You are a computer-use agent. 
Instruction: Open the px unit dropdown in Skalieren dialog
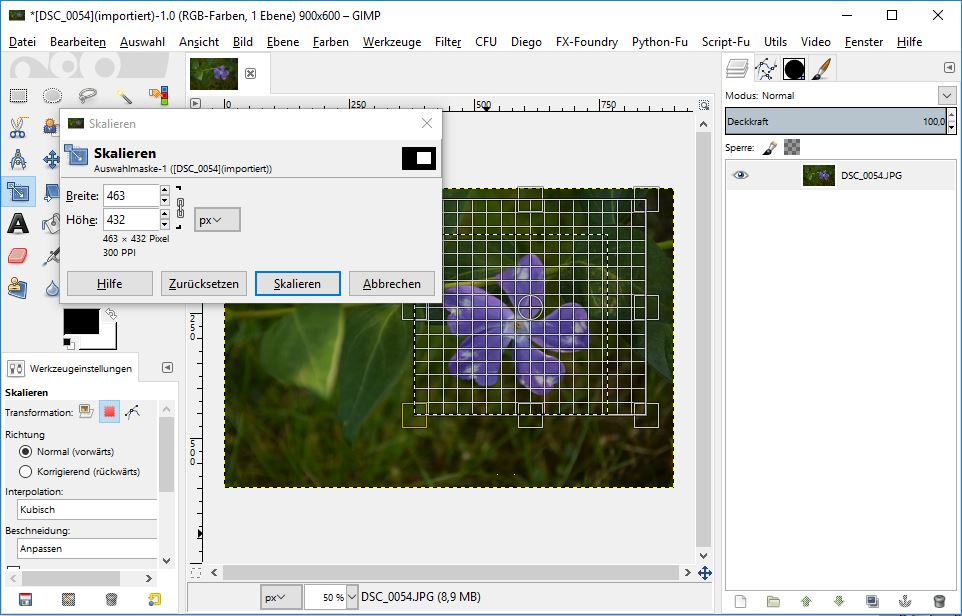tap(217, 220)
